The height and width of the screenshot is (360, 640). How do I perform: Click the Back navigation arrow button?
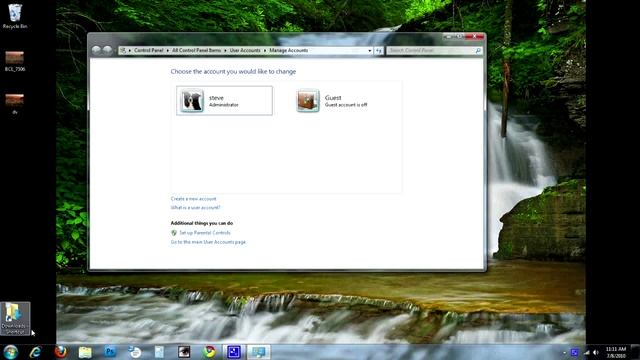coord(96,50)
